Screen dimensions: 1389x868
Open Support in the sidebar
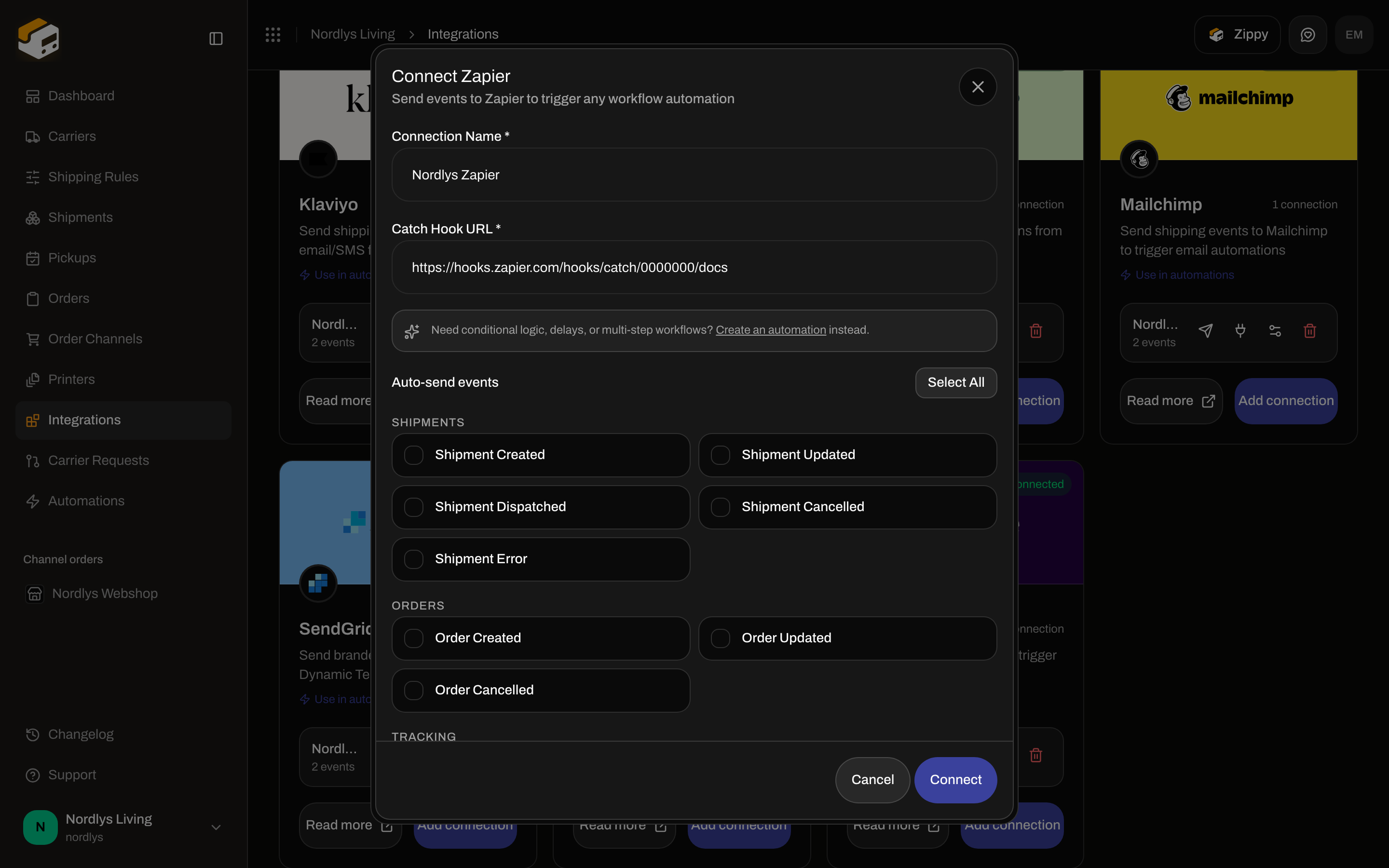[123, 775]
